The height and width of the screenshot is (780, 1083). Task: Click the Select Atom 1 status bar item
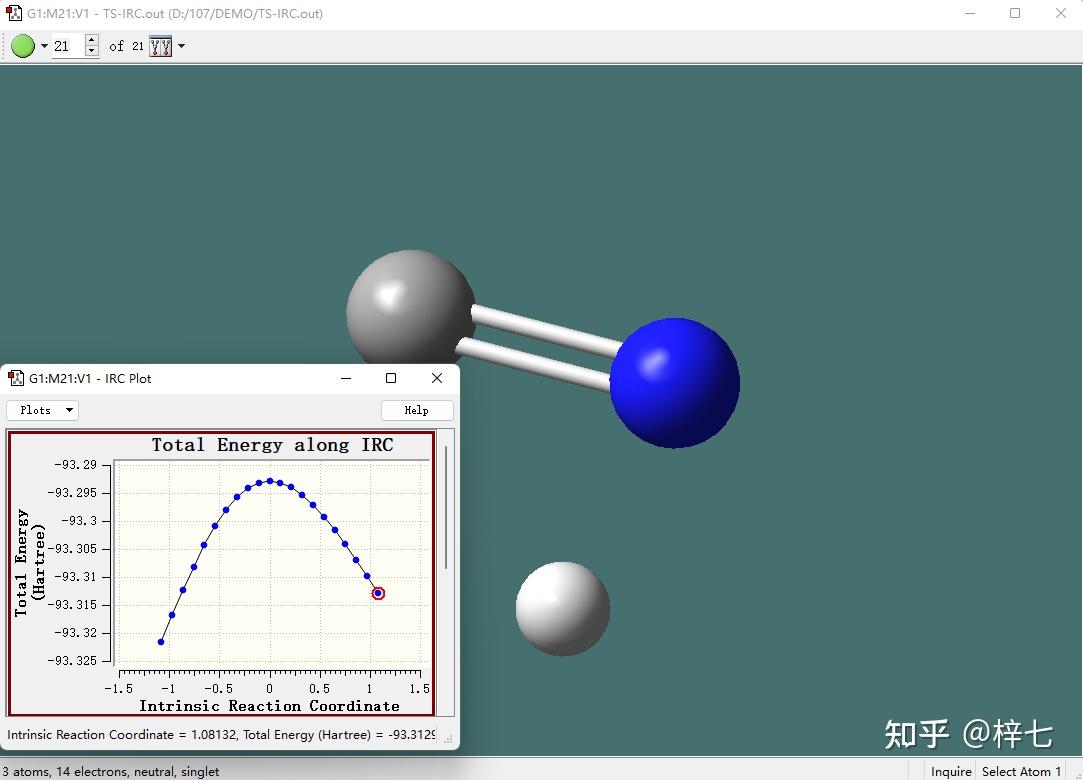(1021, 772)
